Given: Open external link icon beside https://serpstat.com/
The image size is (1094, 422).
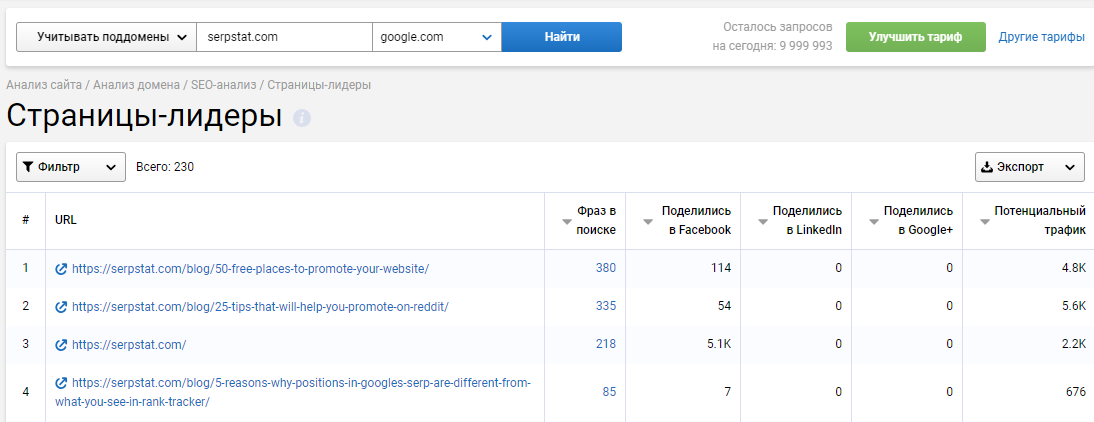Looking at the screenshot, I should tap(61, 345).
